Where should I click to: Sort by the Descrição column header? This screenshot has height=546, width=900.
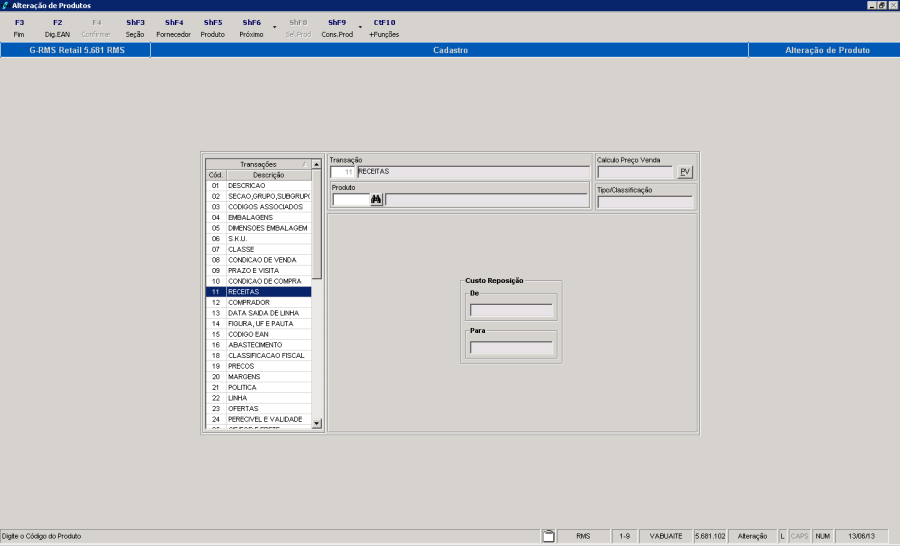267,175
